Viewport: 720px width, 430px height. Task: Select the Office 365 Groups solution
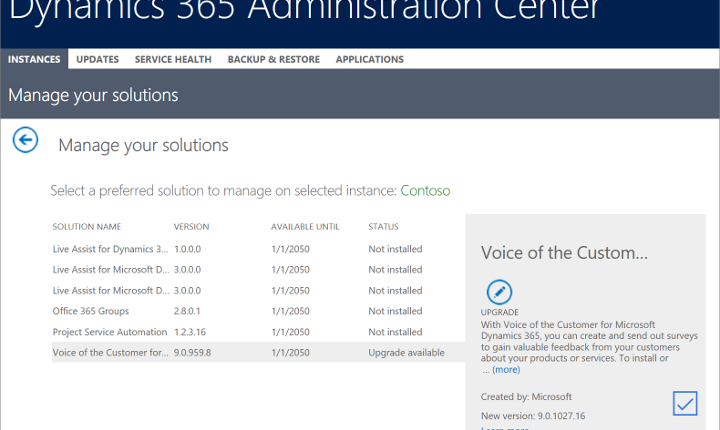92,311
